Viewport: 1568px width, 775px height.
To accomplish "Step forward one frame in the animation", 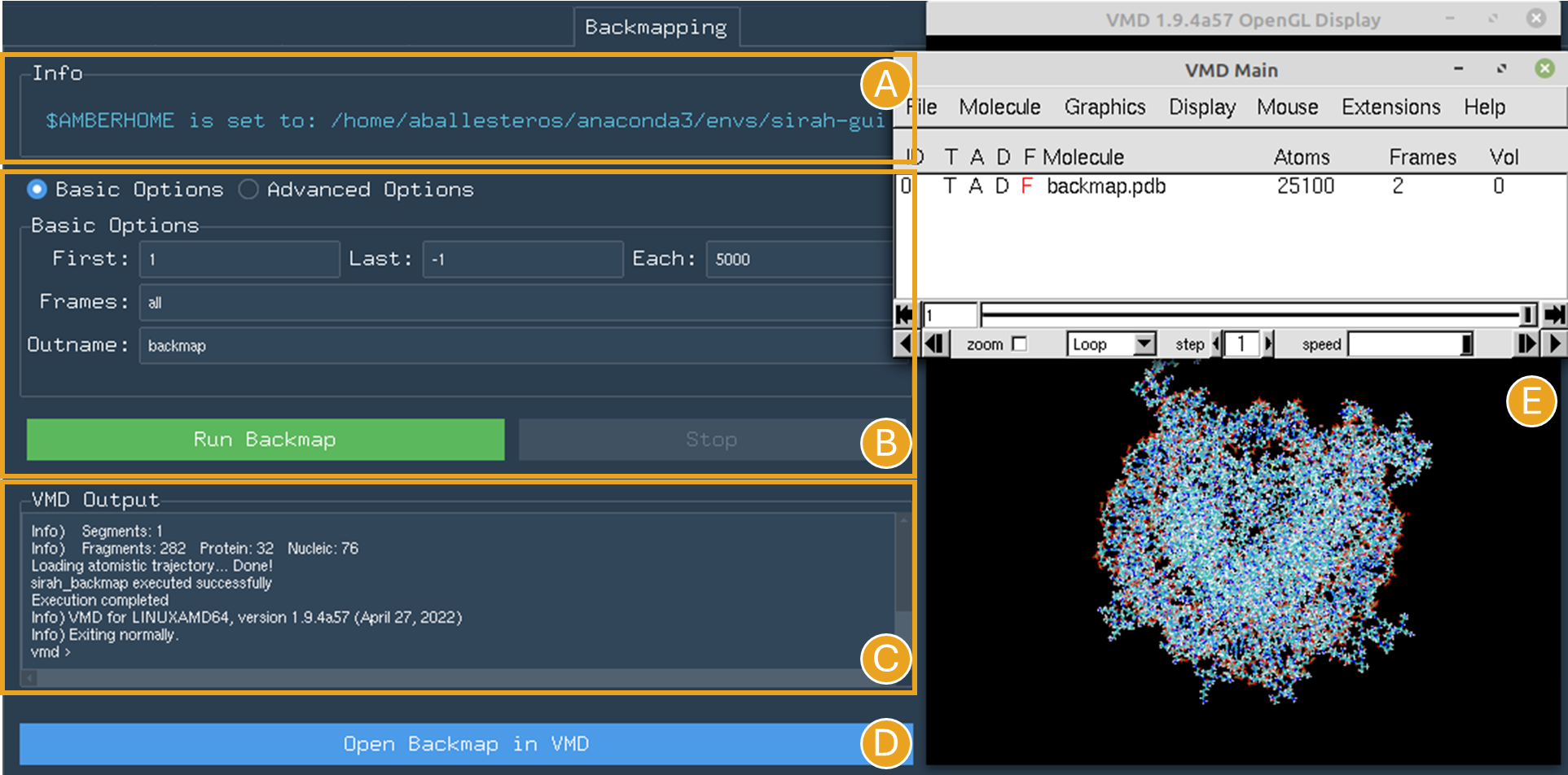I will 1527,344.
